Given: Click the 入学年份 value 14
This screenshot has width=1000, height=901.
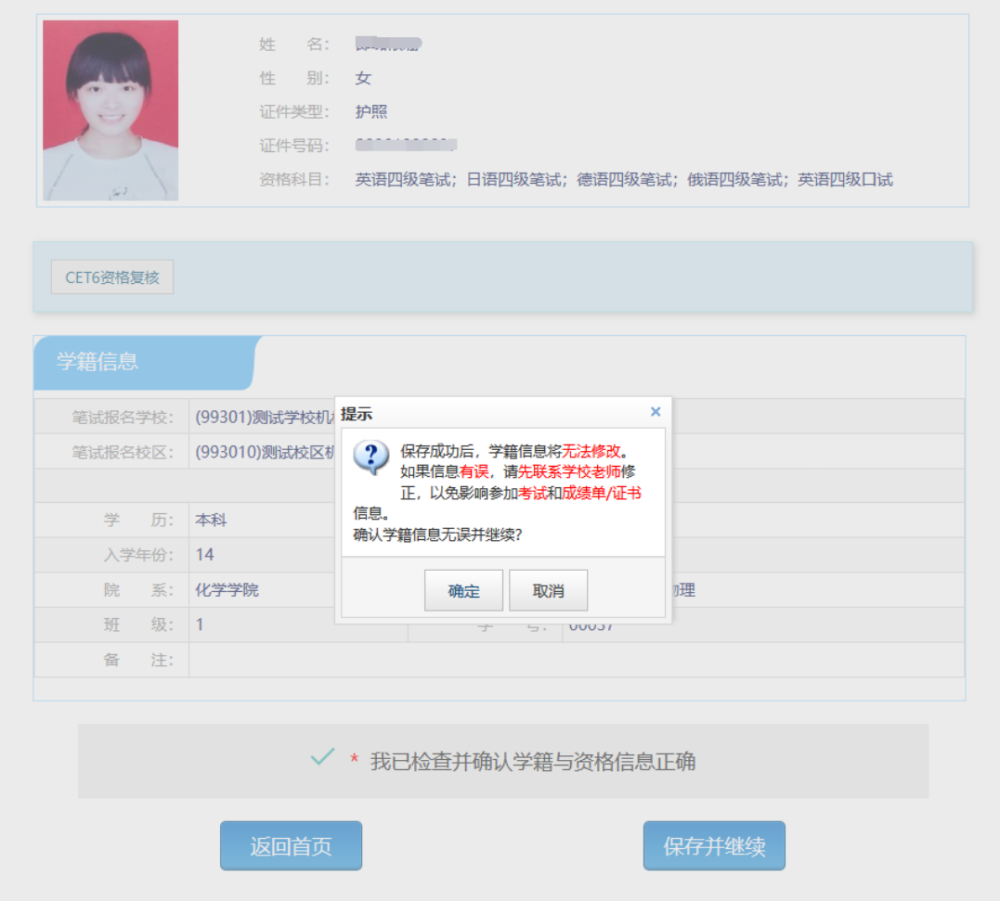Looking at the screenshot, I should [205, 555].
